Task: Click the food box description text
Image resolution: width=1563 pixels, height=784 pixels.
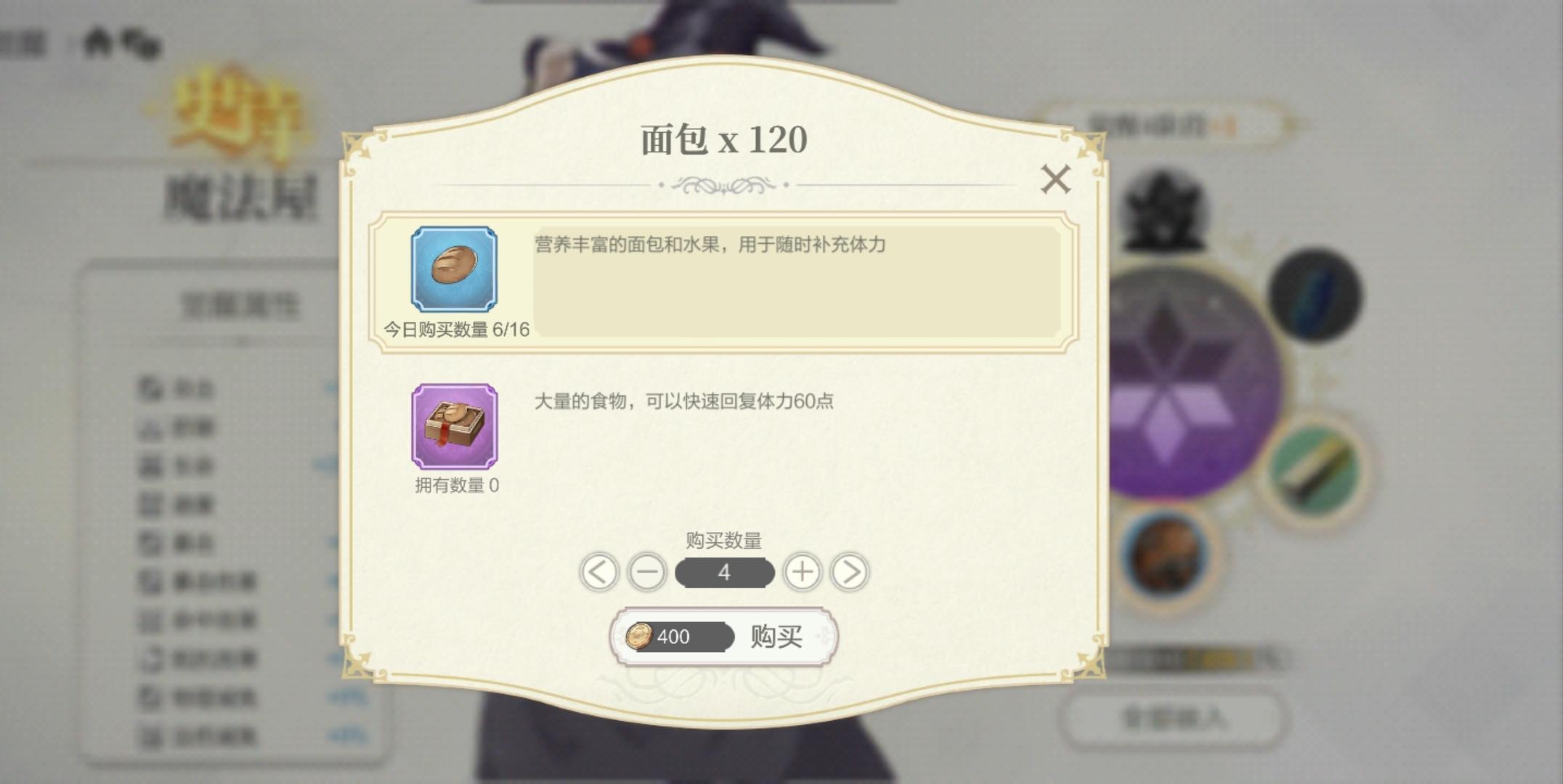Action: (684, 401)
